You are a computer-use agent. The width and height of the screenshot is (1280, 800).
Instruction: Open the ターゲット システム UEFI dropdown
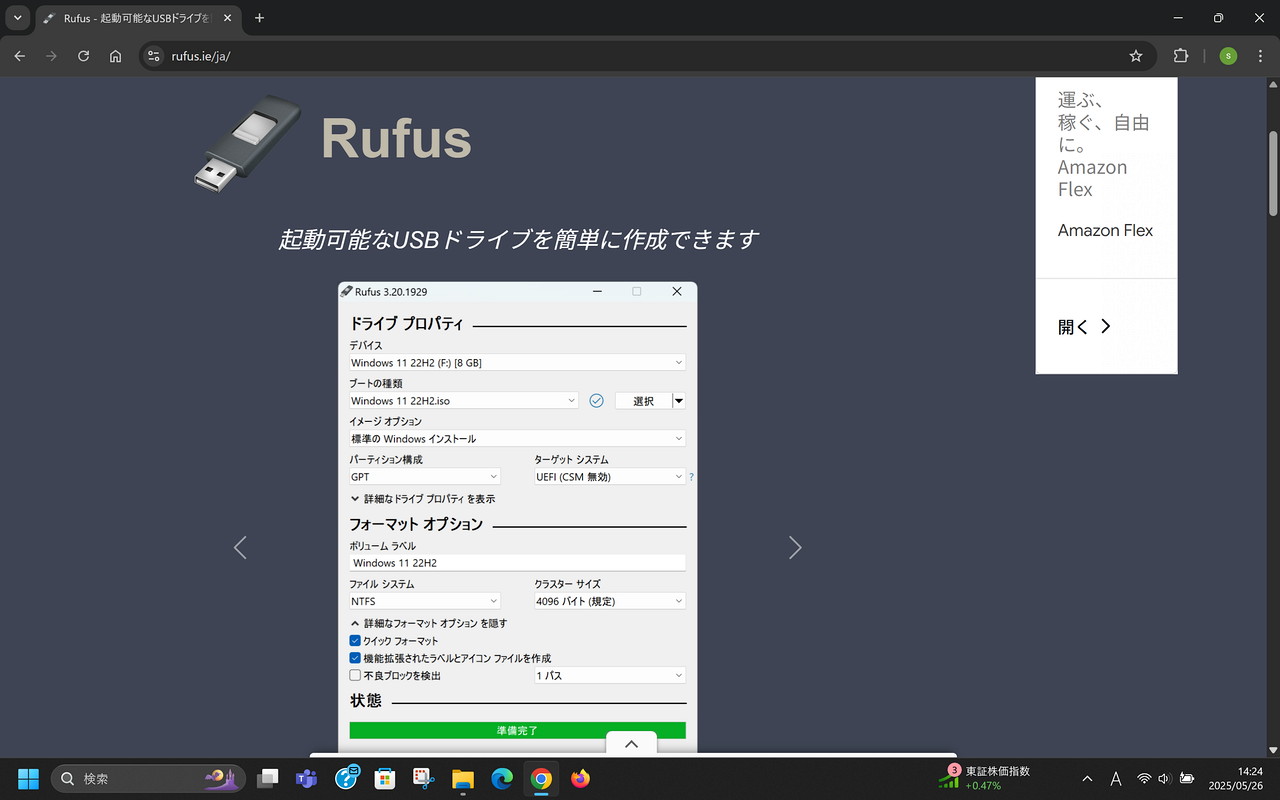(609, 477)
